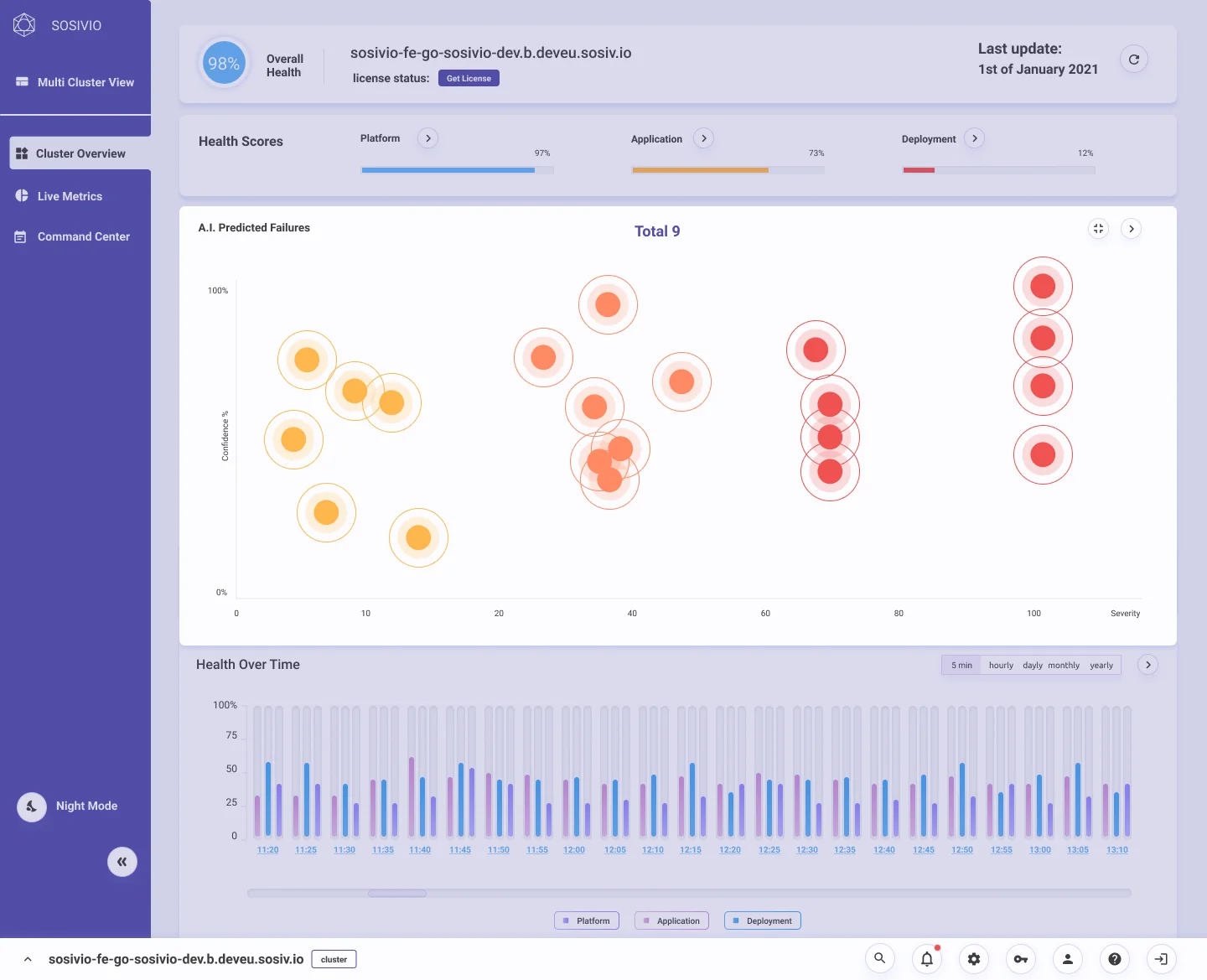Open next view of Predicted Failures chart
Screen dimensions: 1207x980
[x=1132, y=228]
